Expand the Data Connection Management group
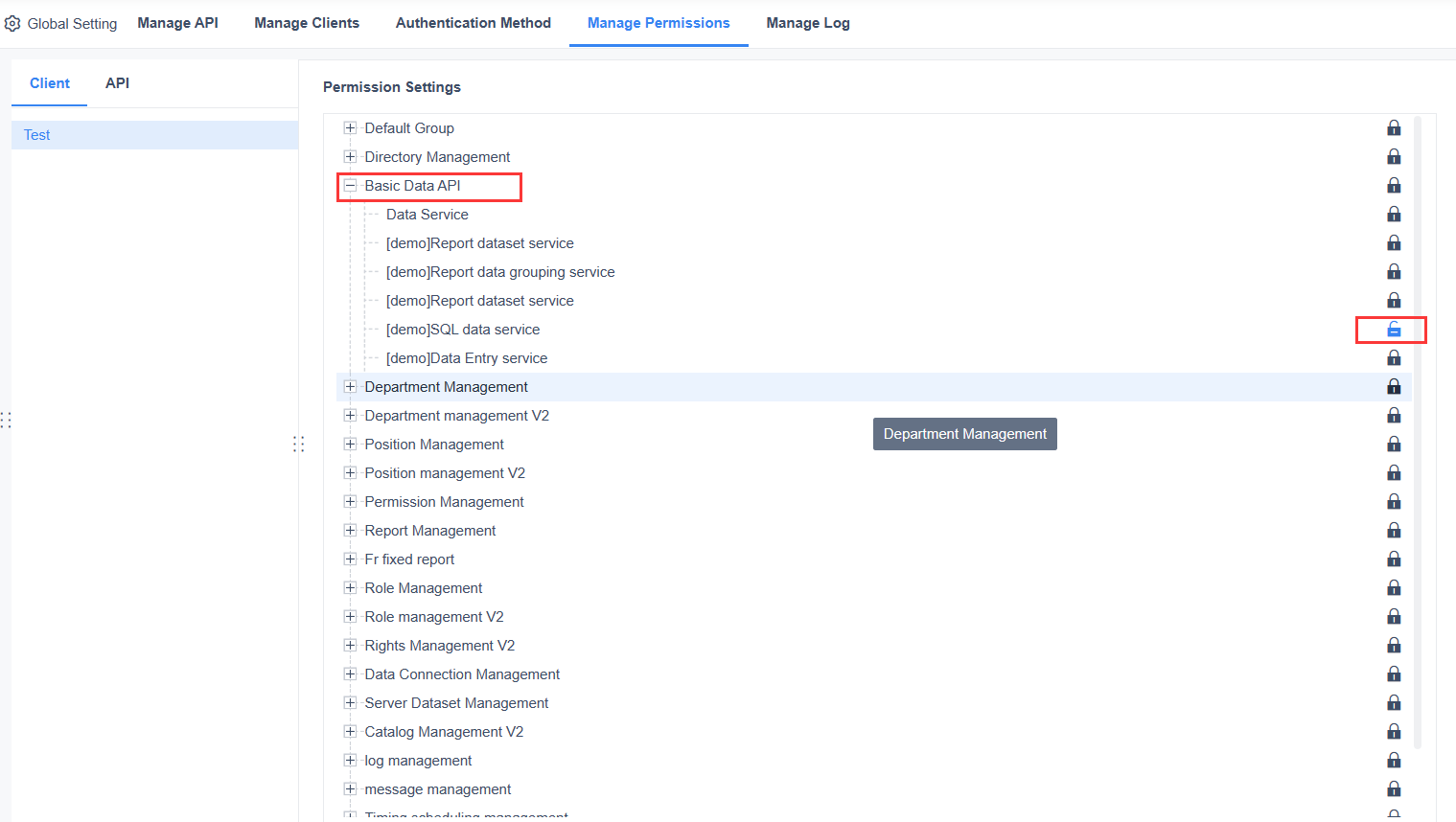 350,674
